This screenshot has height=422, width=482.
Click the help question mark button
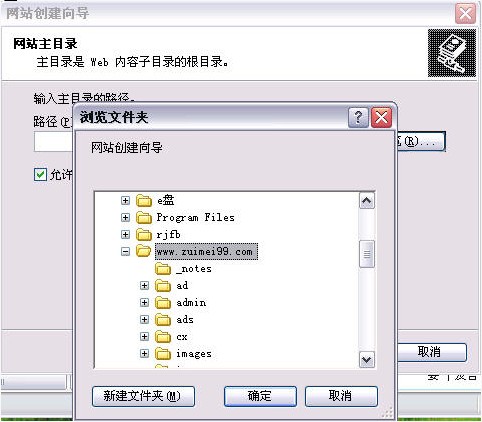(x=358, y=117)
